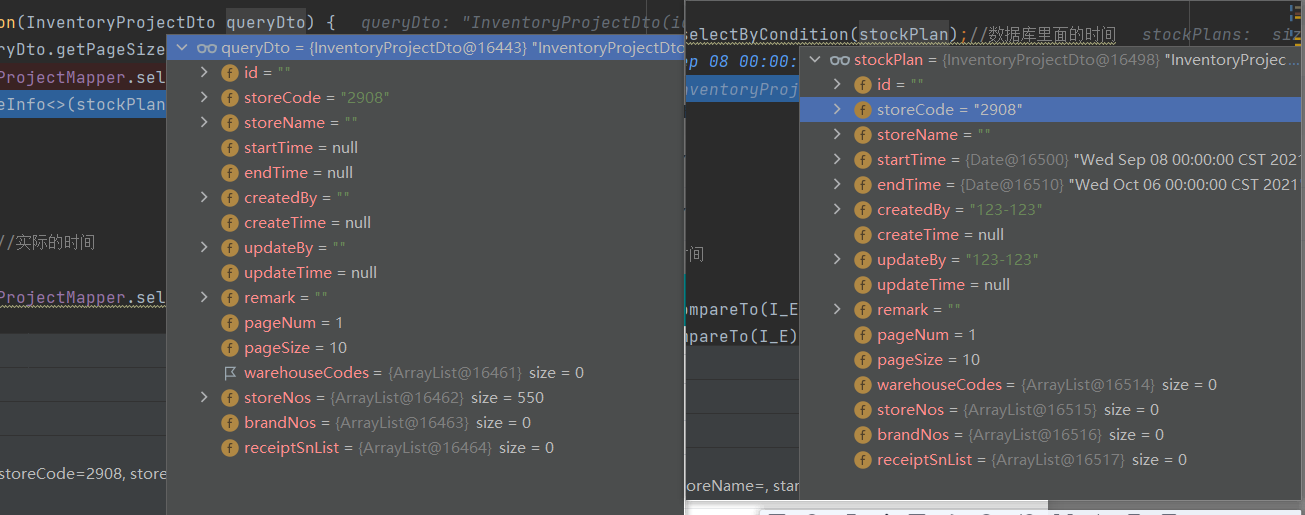Click the field icon of stockPlan id

[863, 85]
